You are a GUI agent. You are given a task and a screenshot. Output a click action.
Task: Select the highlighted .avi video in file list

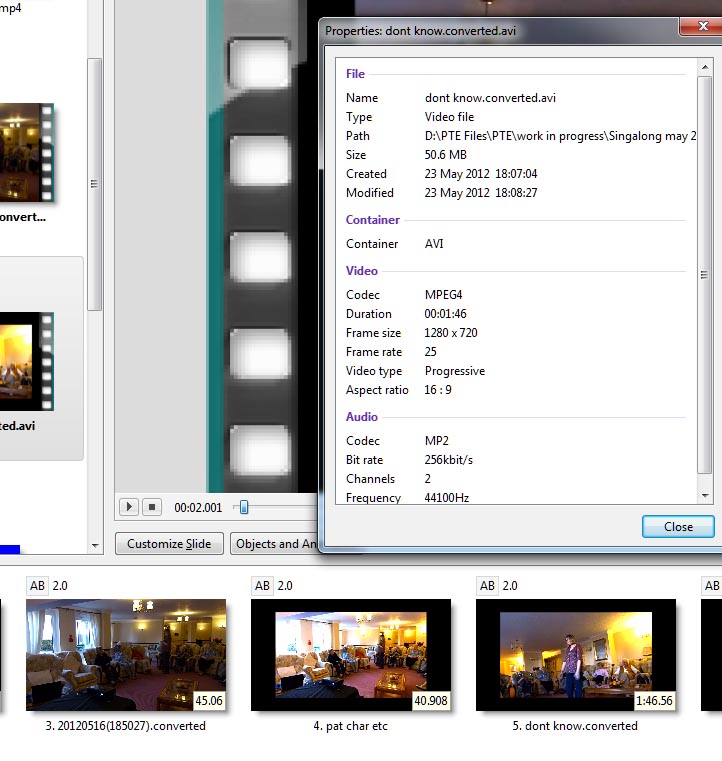pyautogui.click(x=25, y=365)
